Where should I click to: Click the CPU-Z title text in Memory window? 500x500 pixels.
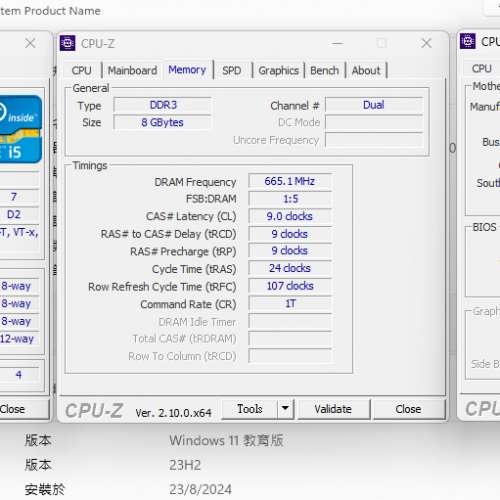pyautogui.click(x=98, y=44)
